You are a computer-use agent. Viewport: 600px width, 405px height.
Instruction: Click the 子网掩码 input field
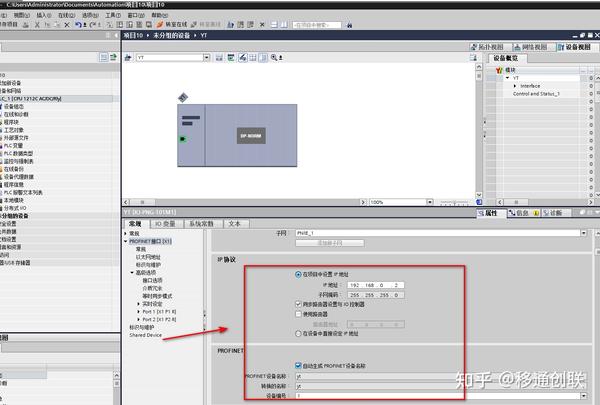point(376,295)
